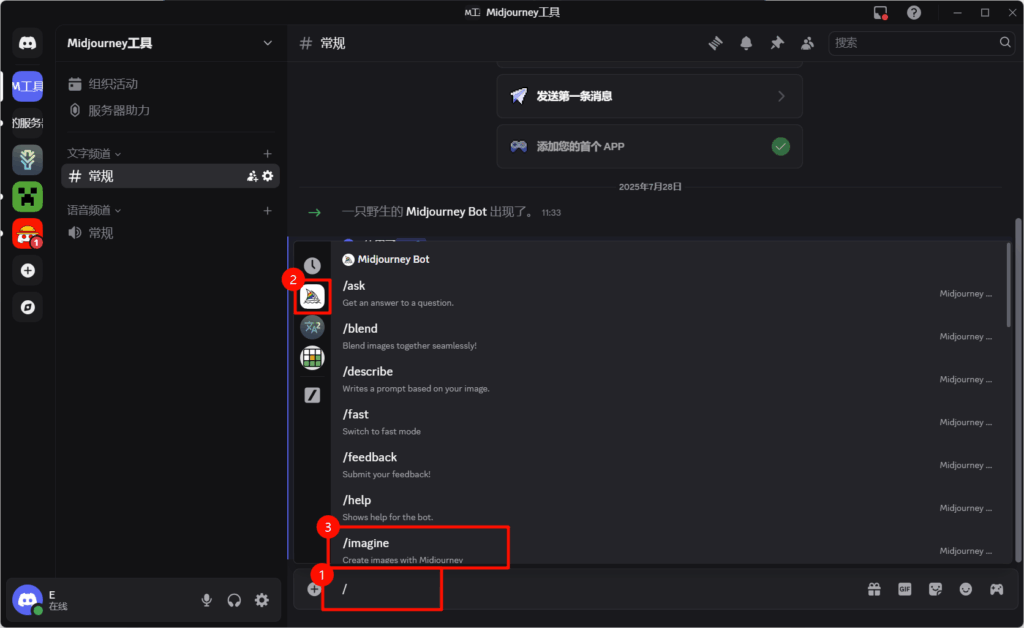1024x628 pixels.
Task: Show pinned messages pin icon
Action: [x=776, y=43]
